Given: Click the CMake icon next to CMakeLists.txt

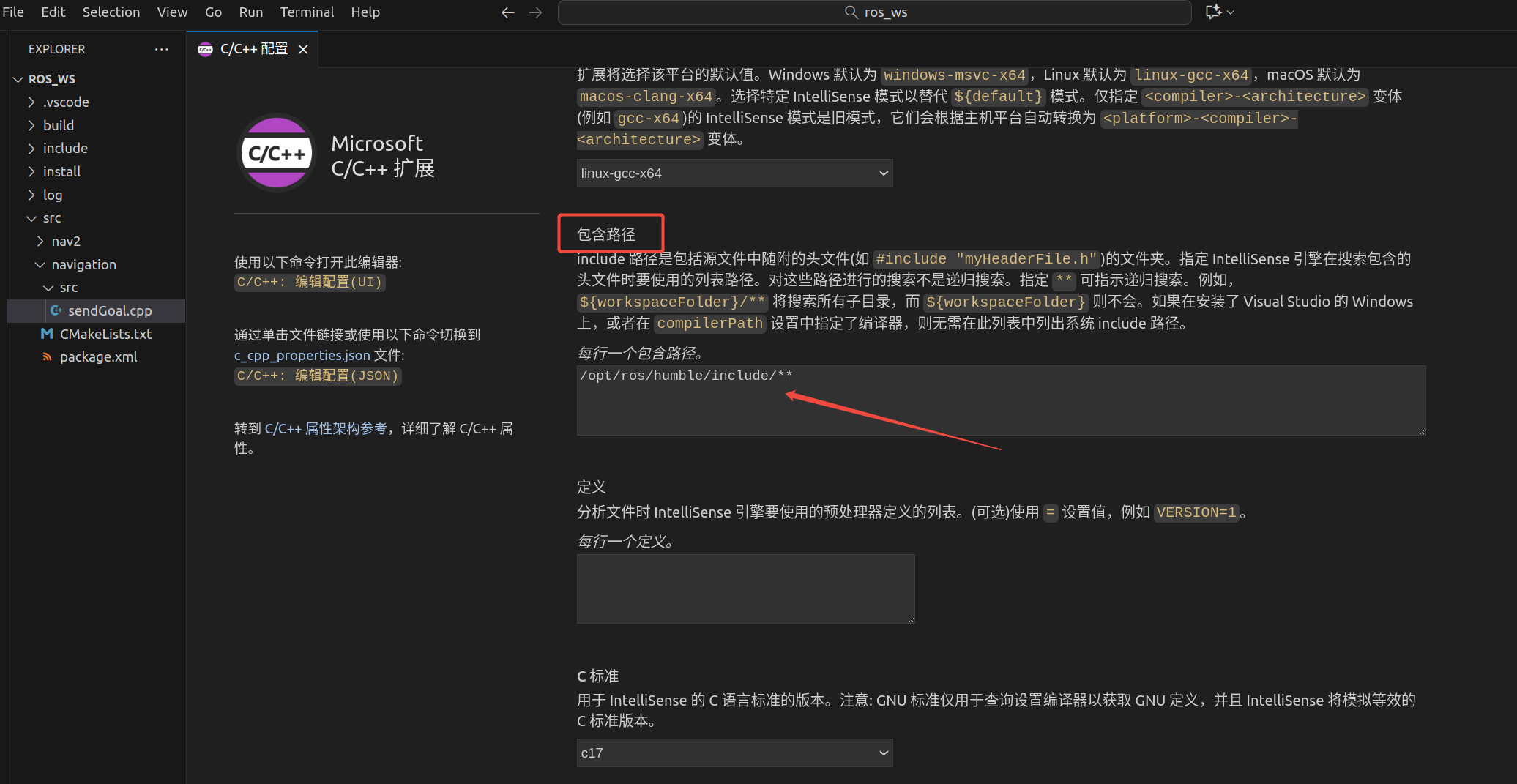Looking at the screenshot, I should click(45, 334).
